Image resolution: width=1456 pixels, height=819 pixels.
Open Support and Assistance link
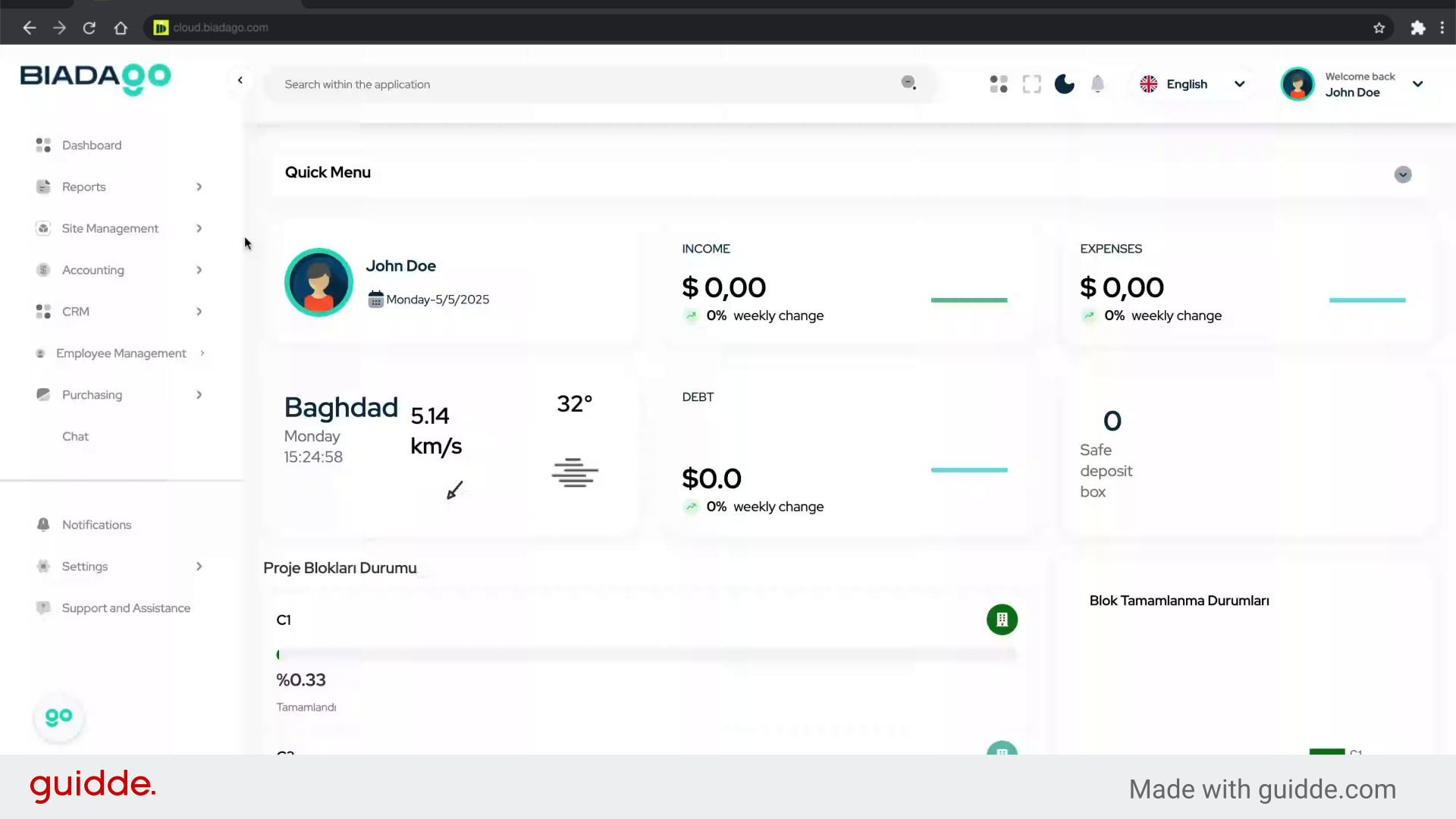click(x=126, y=608)
